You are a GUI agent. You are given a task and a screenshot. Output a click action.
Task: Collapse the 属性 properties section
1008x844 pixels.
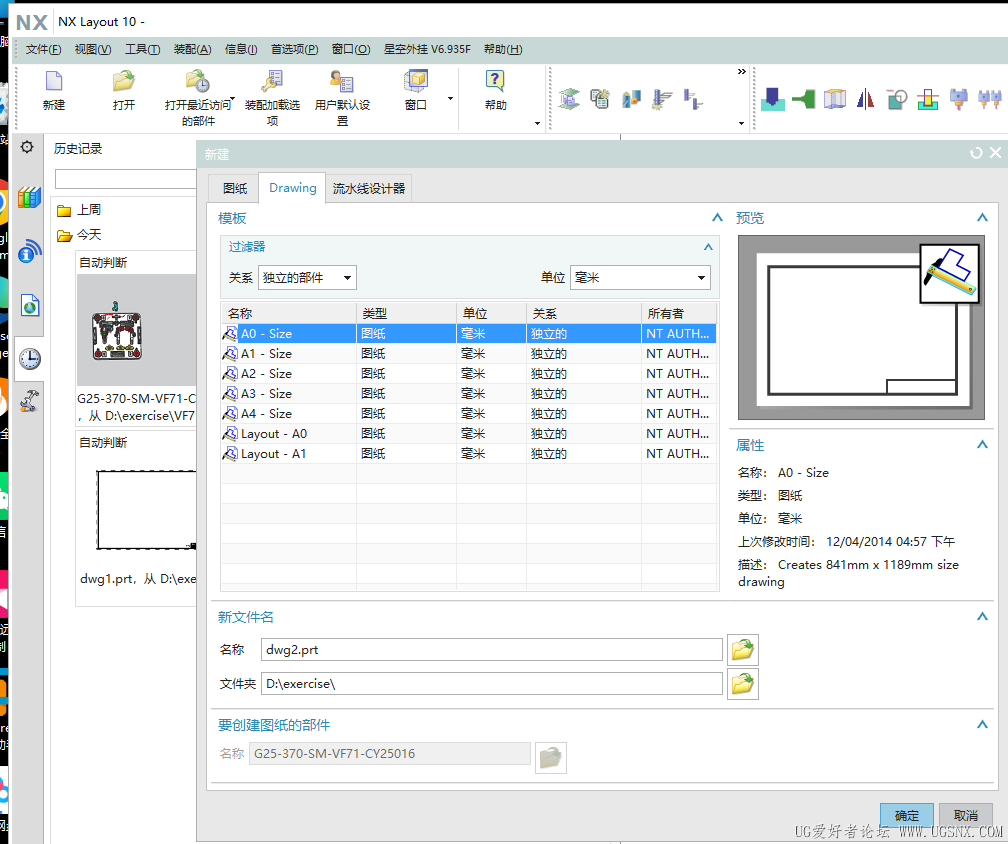tap(982, 445)
